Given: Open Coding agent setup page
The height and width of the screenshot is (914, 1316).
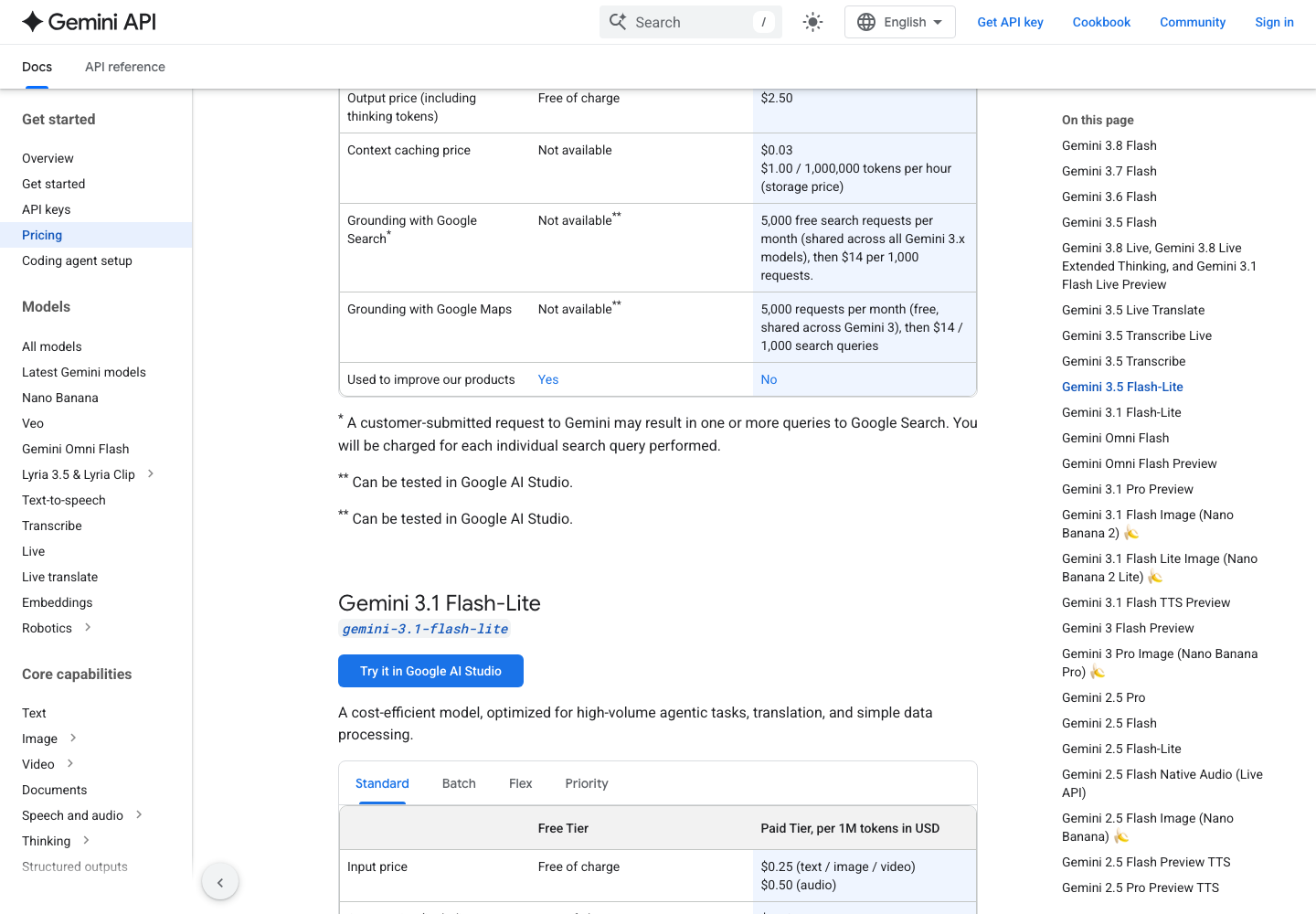Looking at the screenshot, I should point(77,260).
